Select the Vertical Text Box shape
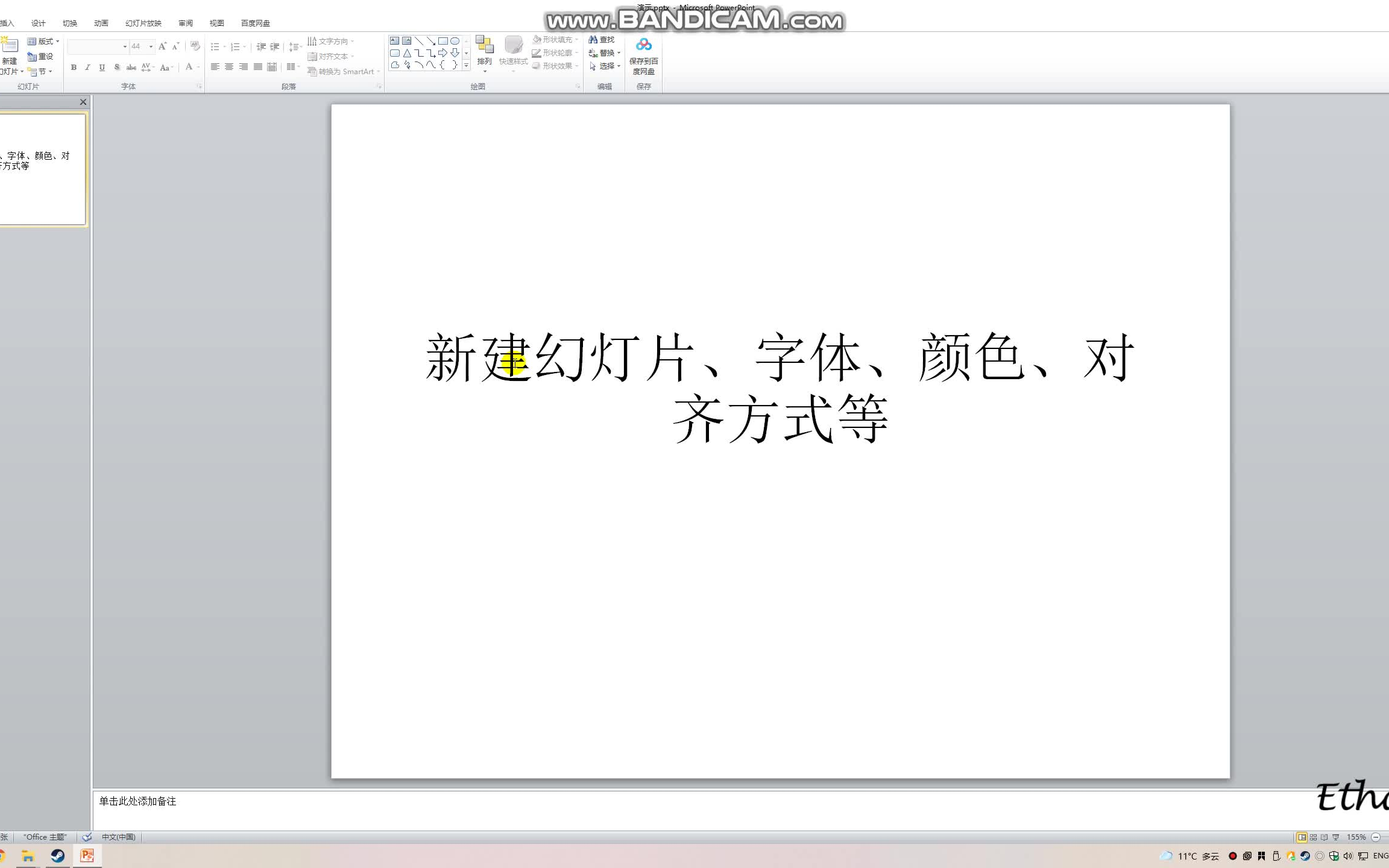 tap(406, 41)
